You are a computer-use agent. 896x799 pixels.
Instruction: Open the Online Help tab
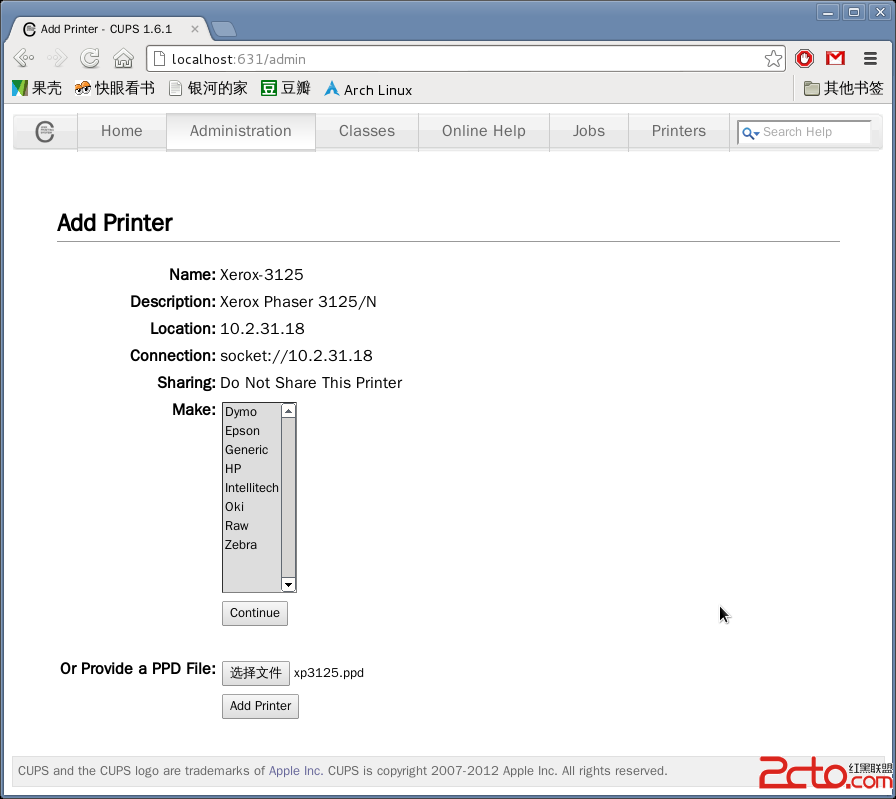coord(483,131)
